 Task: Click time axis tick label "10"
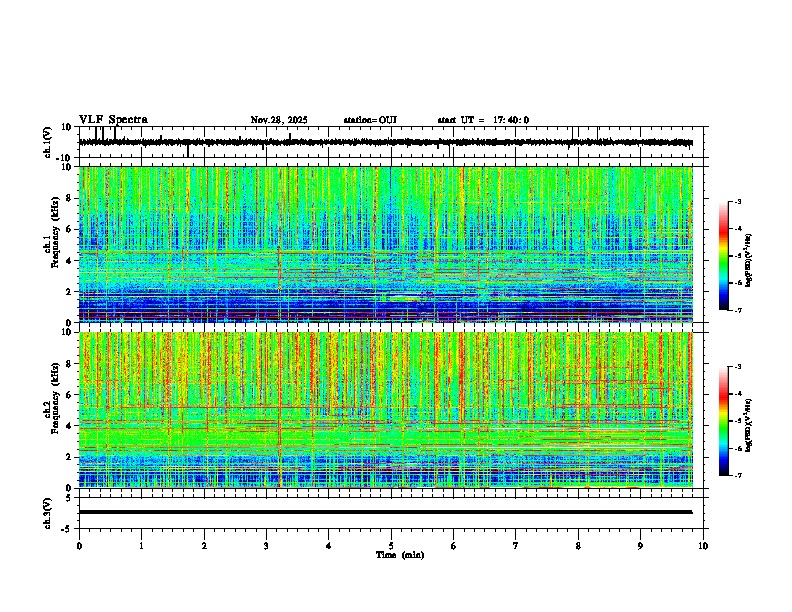point(703,546)
